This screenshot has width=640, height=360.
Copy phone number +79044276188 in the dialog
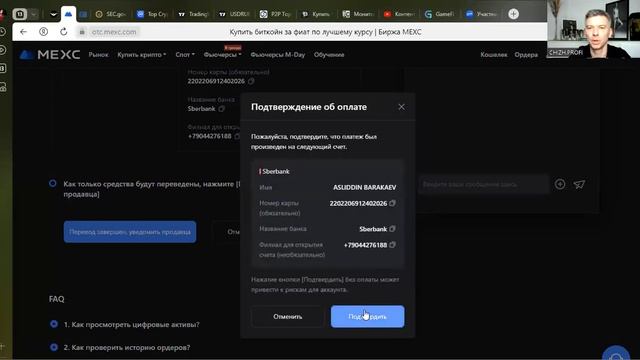[392, 244]
